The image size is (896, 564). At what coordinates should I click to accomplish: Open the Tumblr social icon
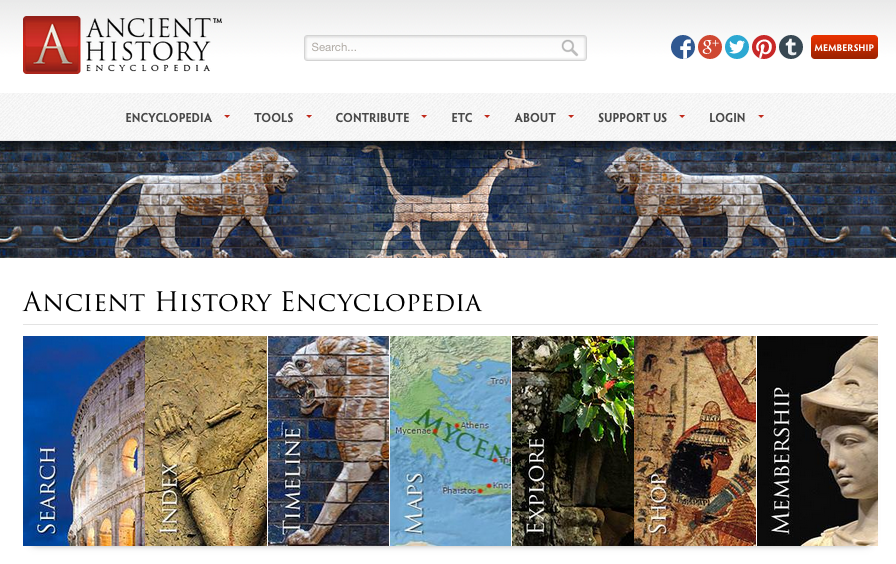pos(791,47)
